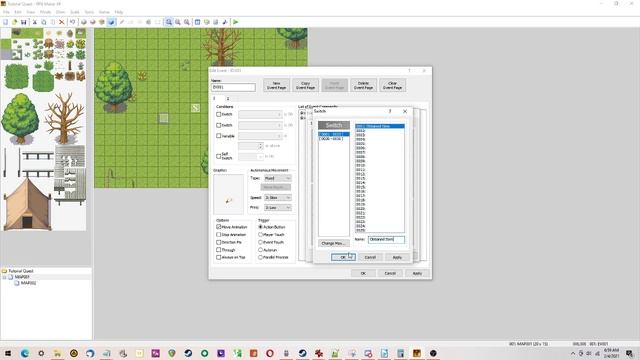Image resolution: width=640 pixels, height=360 pixels.
Task: Click inside the switch Name text field
Action: 386,240
